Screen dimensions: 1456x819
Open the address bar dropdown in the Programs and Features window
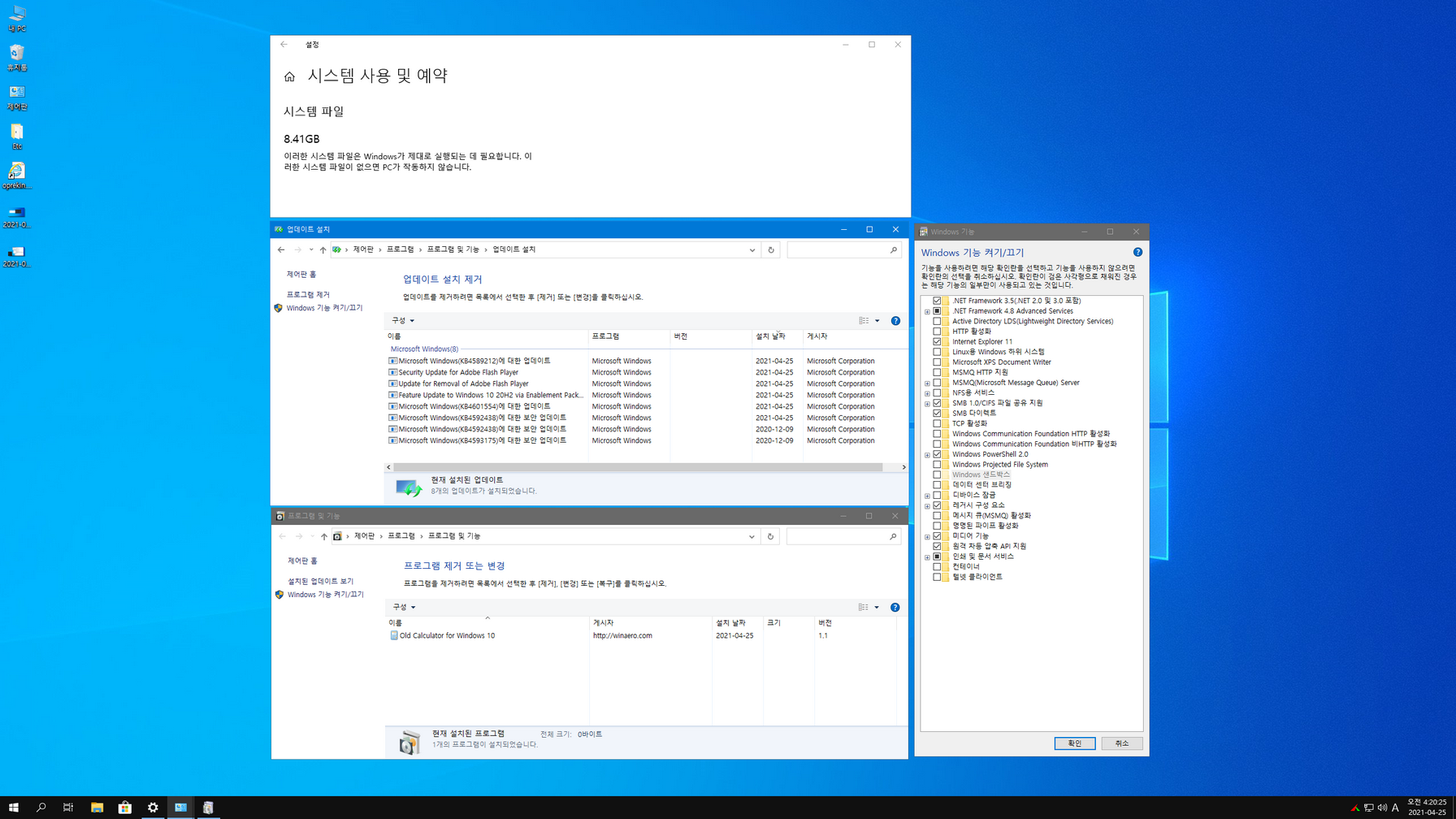click(752, 536)
